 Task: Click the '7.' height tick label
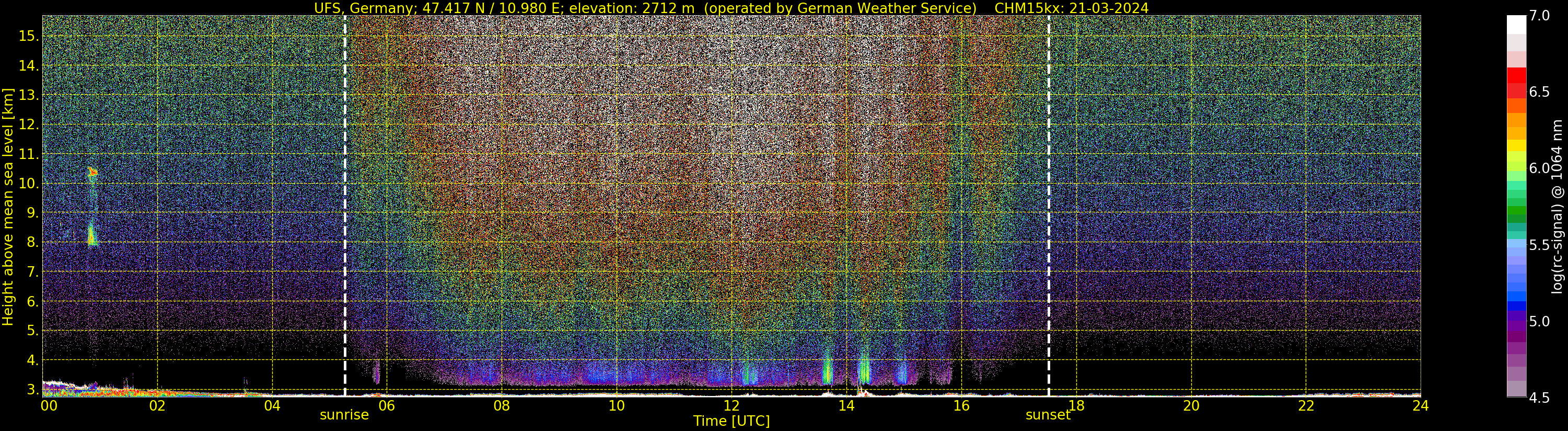33,272
